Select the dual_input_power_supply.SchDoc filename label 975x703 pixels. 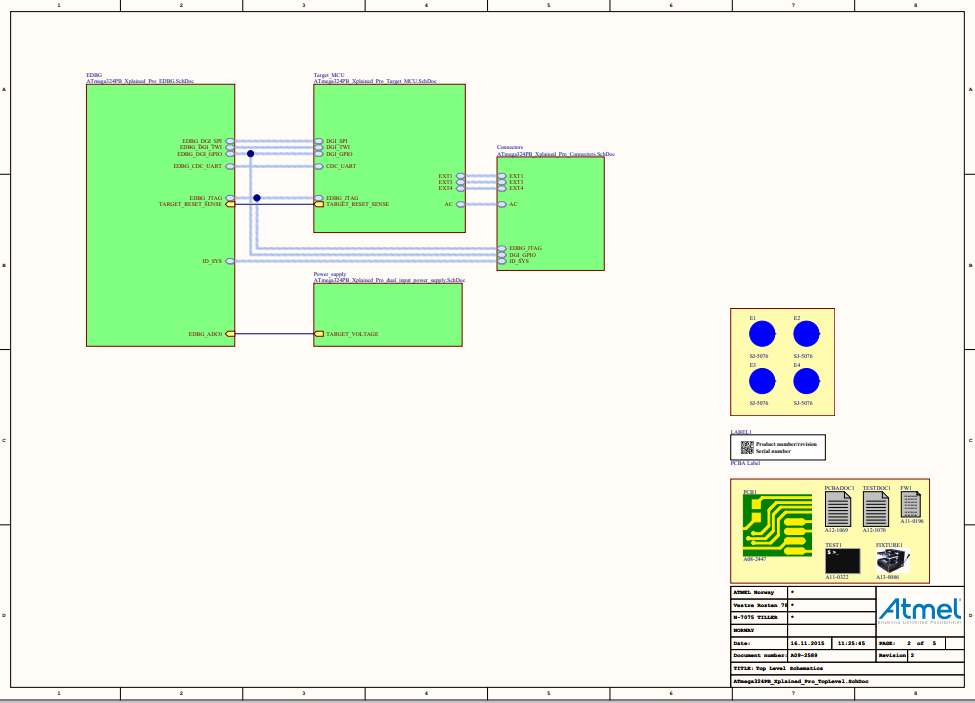point(389,280)
